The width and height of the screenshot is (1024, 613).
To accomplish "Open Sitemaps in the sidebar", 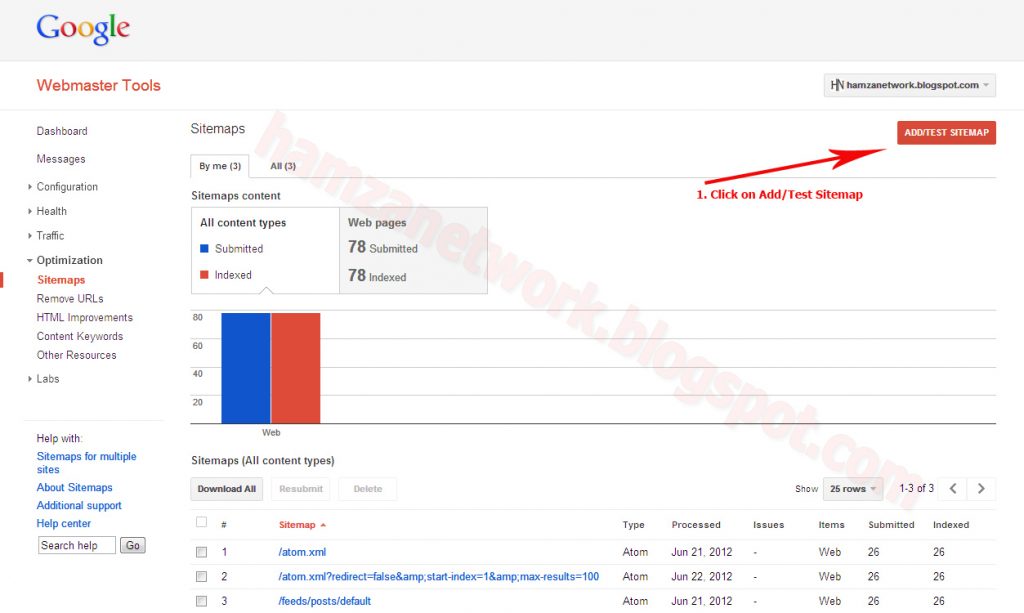I will tap(61, 280).
